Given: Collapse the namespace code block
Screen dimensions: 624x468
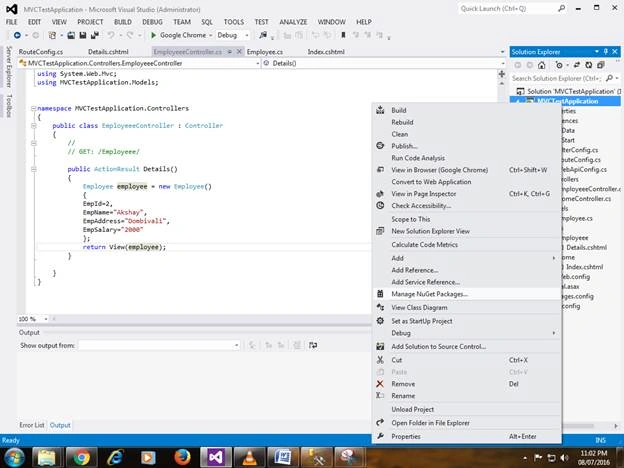Looking at the screenshot, I should [34, 108].
